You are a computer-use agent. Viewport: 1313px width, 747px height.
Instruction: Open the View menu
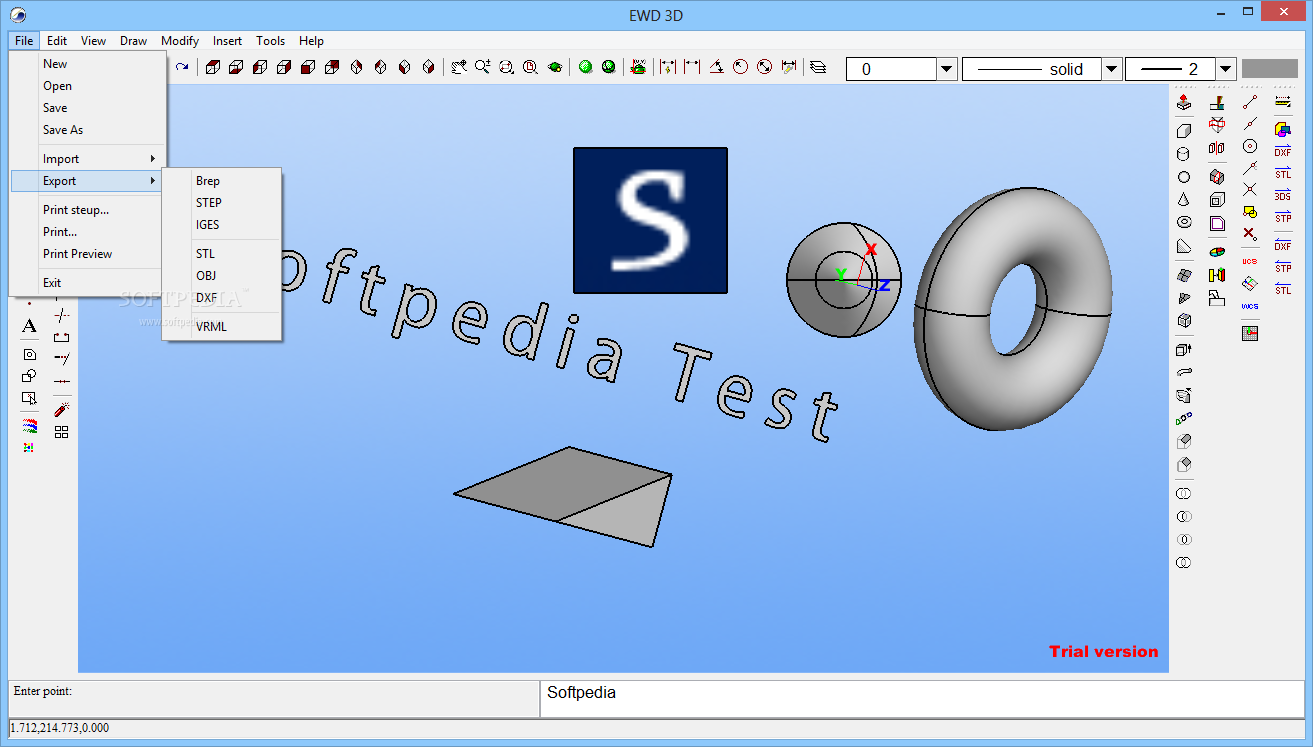[94, 41]
